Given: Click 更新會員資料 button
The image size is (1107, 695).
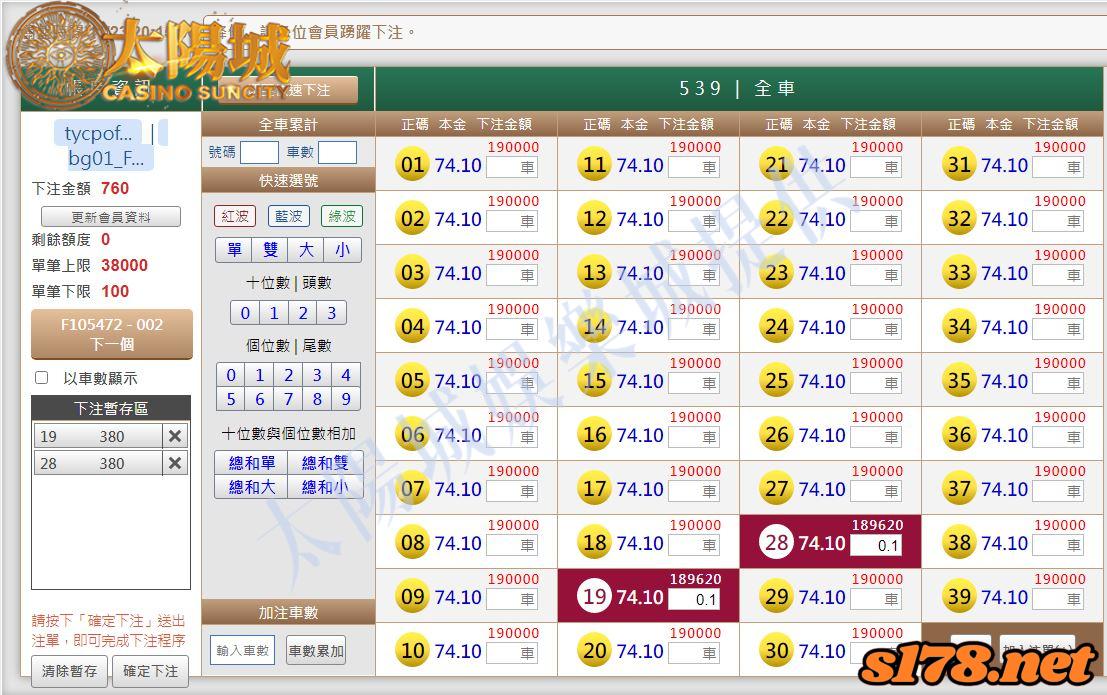Looking at the screenshot, I should tap(111, 217).
